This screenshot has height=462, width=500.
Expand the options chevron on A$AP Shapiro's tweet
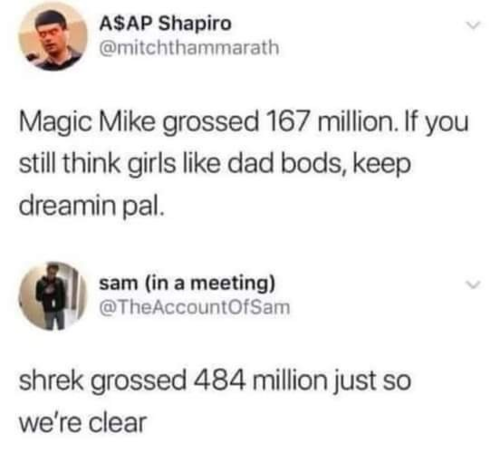point(473,25)
